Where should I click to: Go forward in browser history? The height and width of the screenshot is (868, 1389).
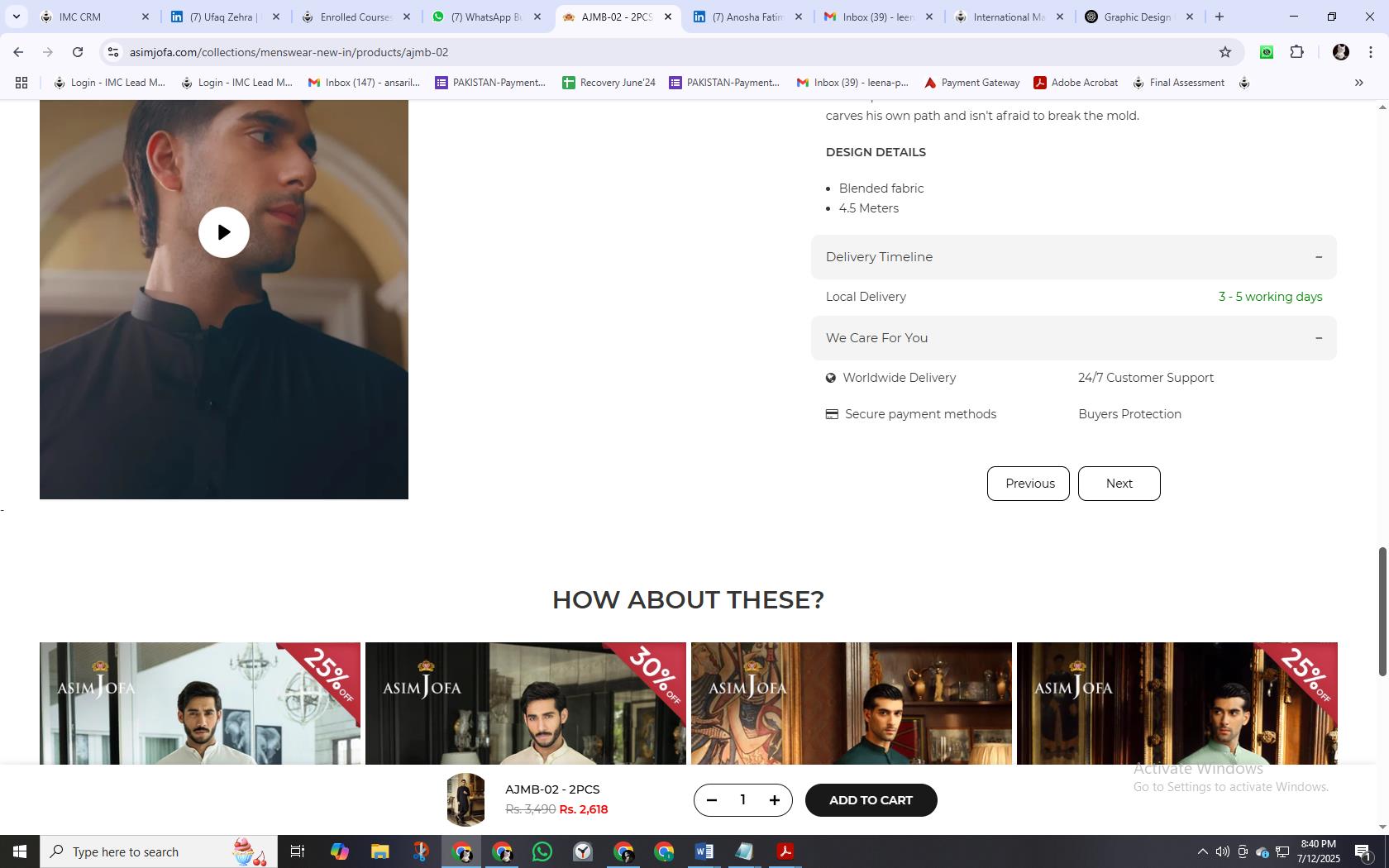pyautogui.click(x=48, y=52)
